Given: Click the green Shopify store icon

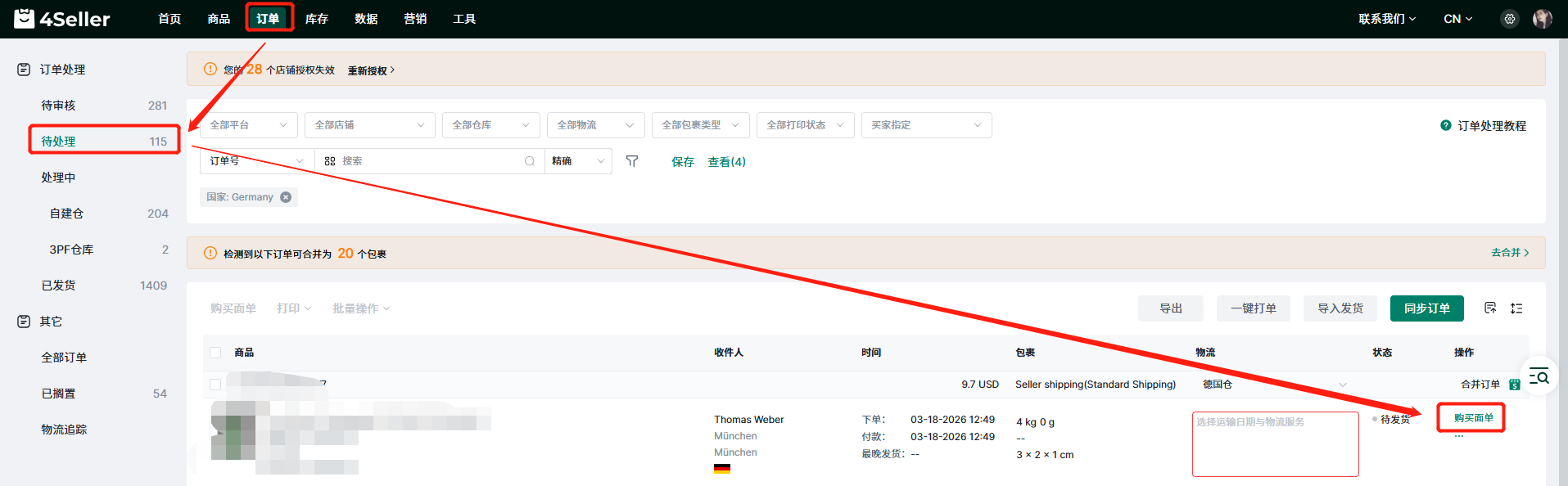Looking at the screenshot, I should (1515, 385).
